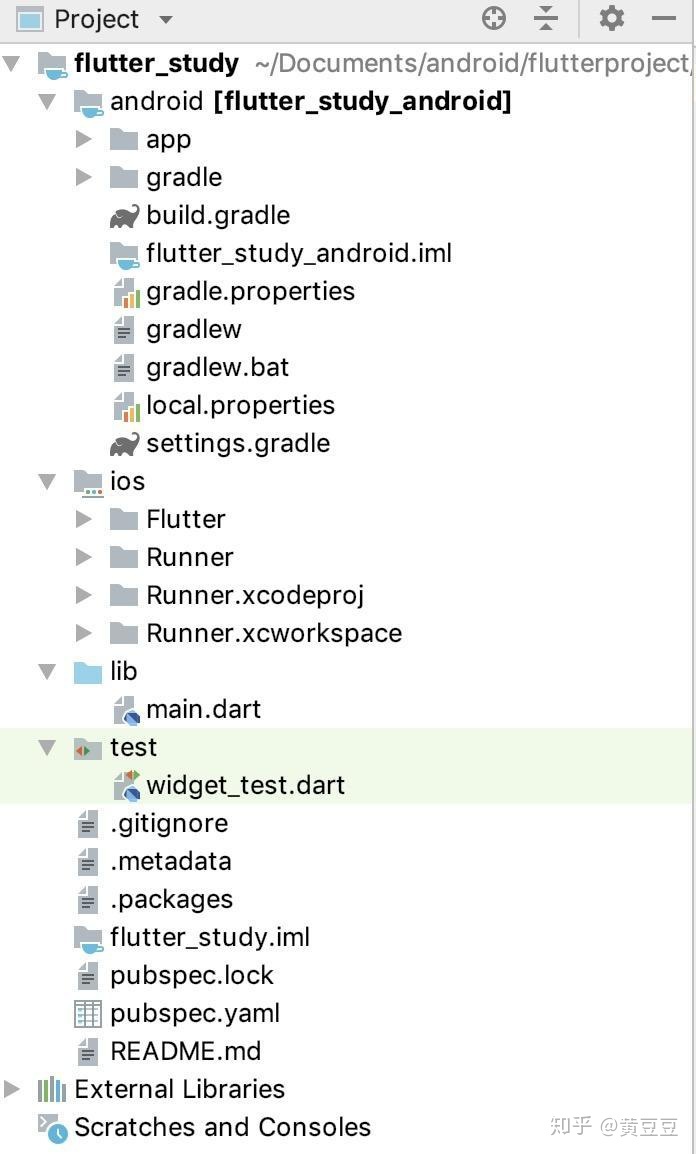Expand the app folder
This screenshot has width=696, height=1154.
pos(84,140)
